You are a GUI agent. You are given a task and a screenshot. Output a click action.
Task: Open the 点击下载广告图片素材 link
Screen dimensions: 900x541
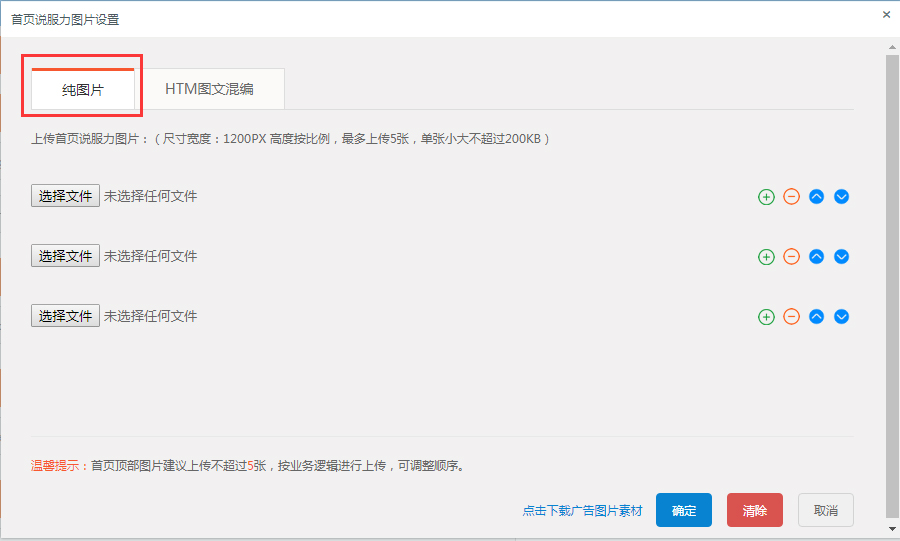582,511
